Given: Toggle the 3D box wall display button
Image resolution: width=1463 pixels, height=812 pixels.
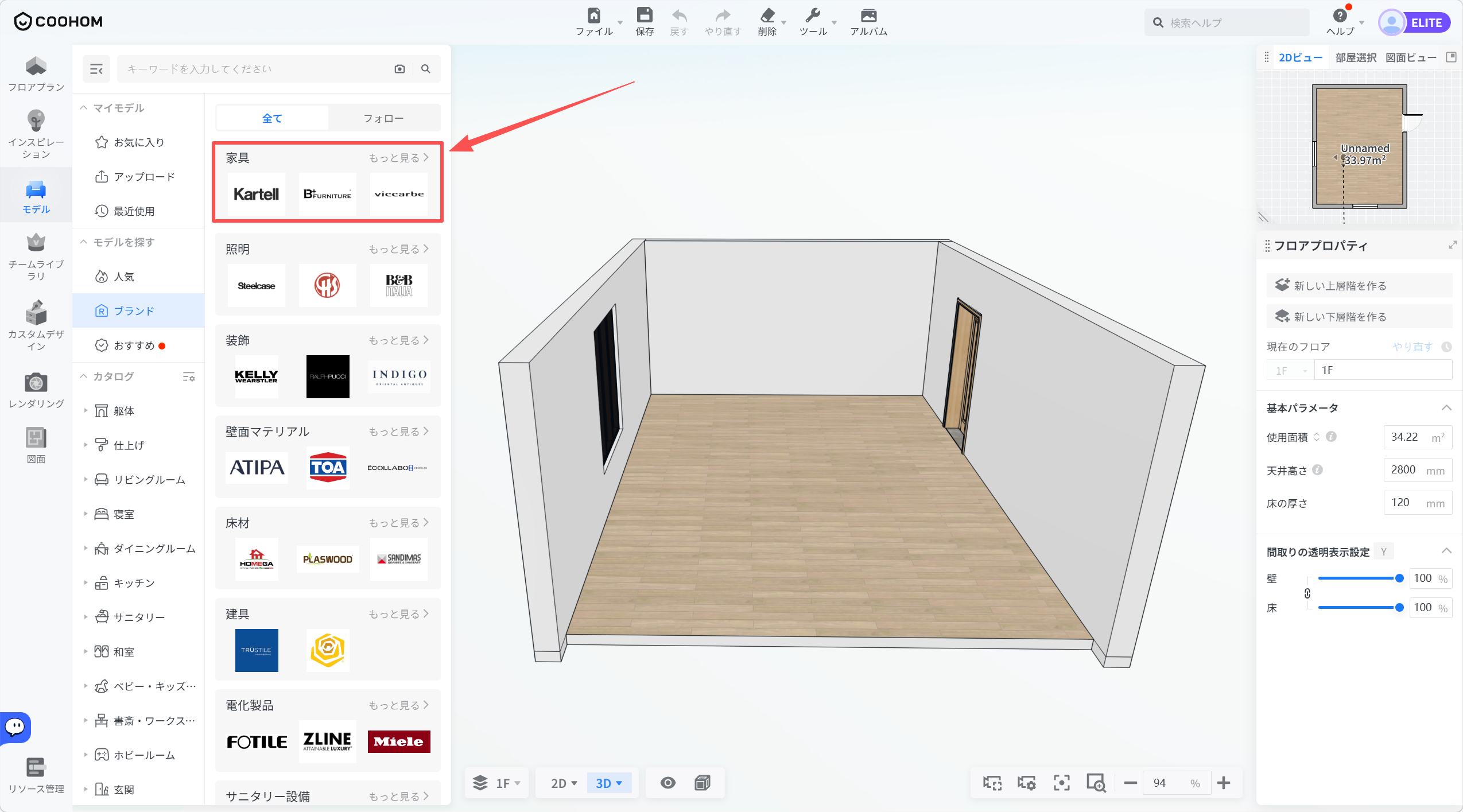Looking at the screenshot, I should pyautogui.click(x=703, y=783).
